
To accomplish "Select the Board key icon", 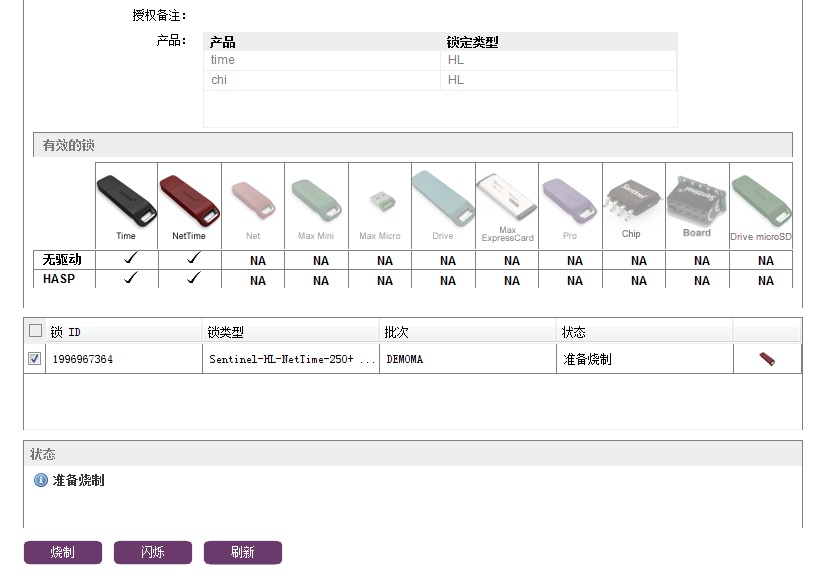I will click(697, 201).
